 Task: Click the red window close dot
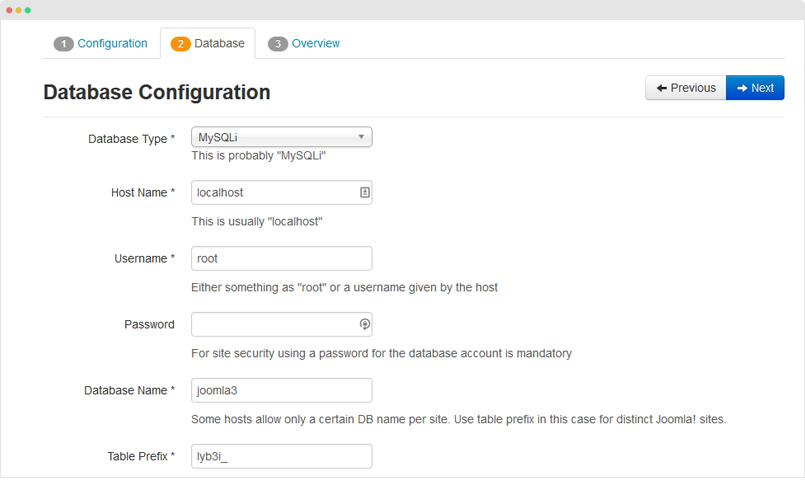click(9, 10)
